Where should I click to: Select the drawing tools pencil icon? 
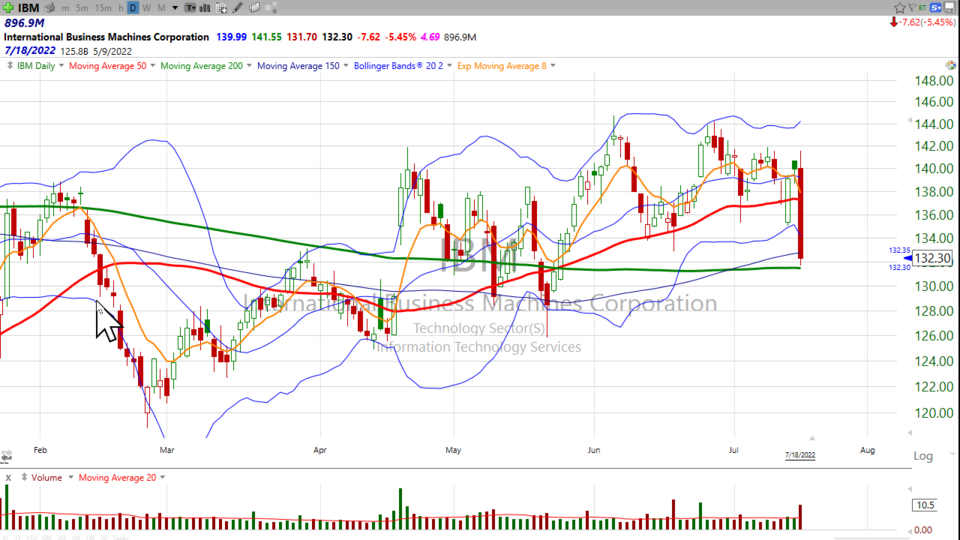coord(238,8)
